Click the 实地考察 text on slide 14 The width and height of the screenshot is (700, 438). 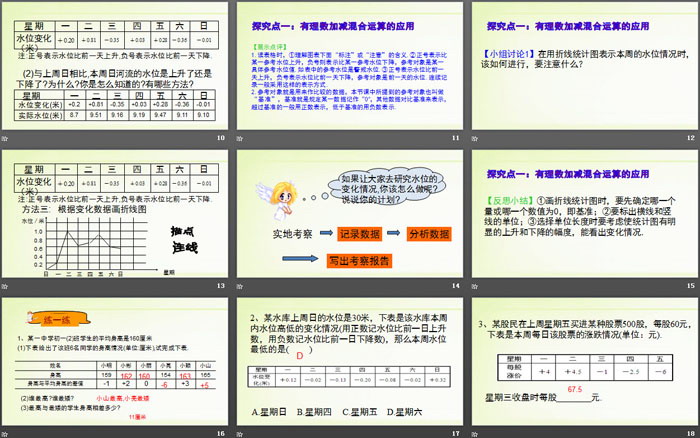292,234
